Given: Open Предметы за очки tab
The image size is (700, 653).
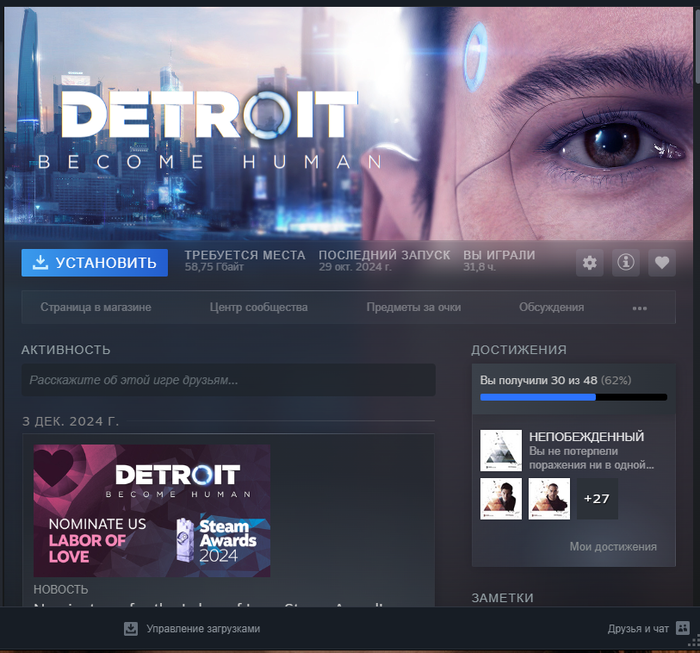Looking at the screenshot, I should (413, 307).
